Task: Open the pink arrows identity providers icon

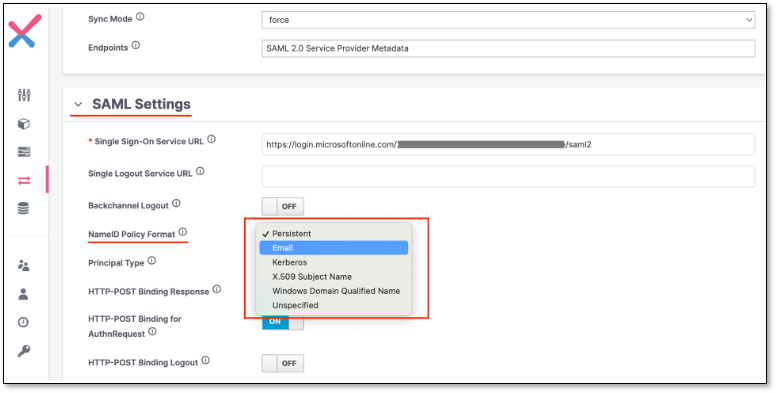Action: (x=24, y=181)
